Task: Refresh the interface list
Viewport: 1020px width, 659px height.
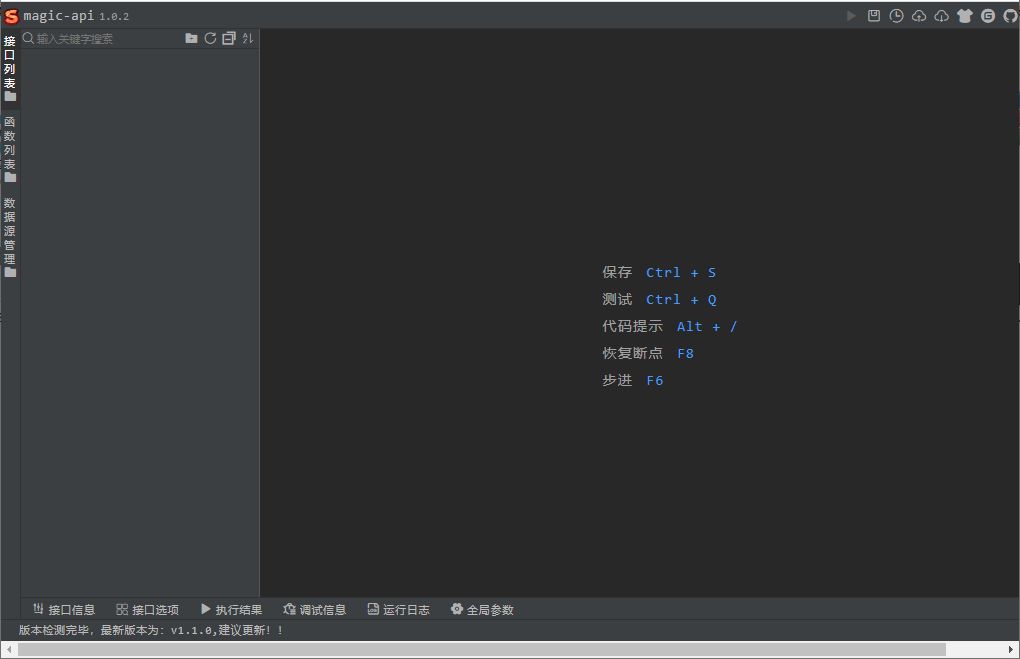Action: 210,38
